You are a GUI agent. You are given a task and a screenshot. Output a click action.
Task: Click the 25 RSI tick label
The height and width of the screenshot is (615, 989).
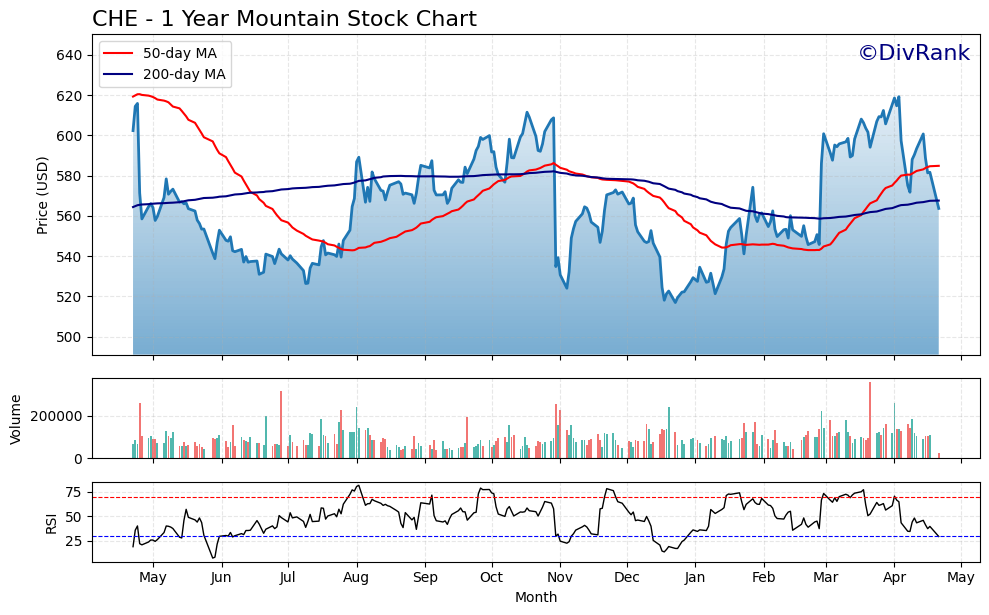(x=74, y=541)
